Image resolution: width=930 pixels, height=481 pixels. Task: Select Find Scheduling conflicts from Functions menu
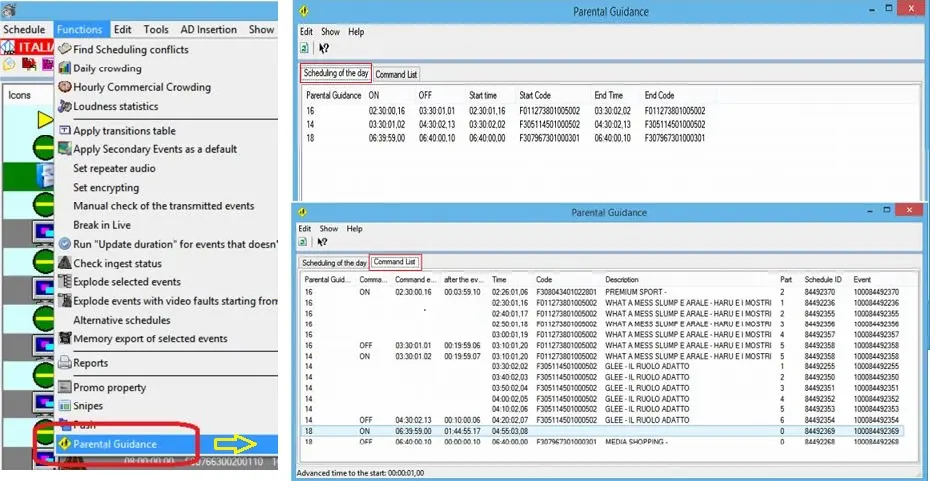coord(130,49)
